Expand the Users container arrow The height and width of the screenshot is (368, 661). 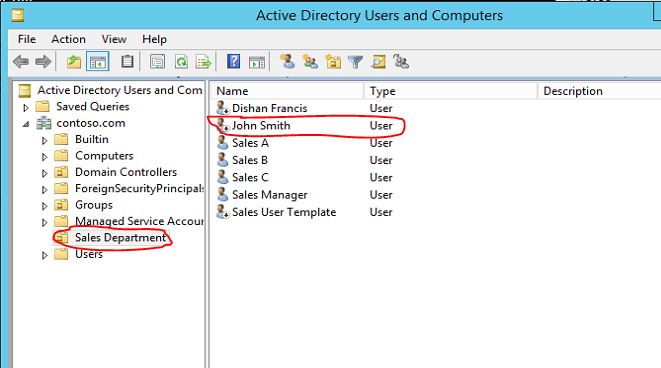point(44,255)
